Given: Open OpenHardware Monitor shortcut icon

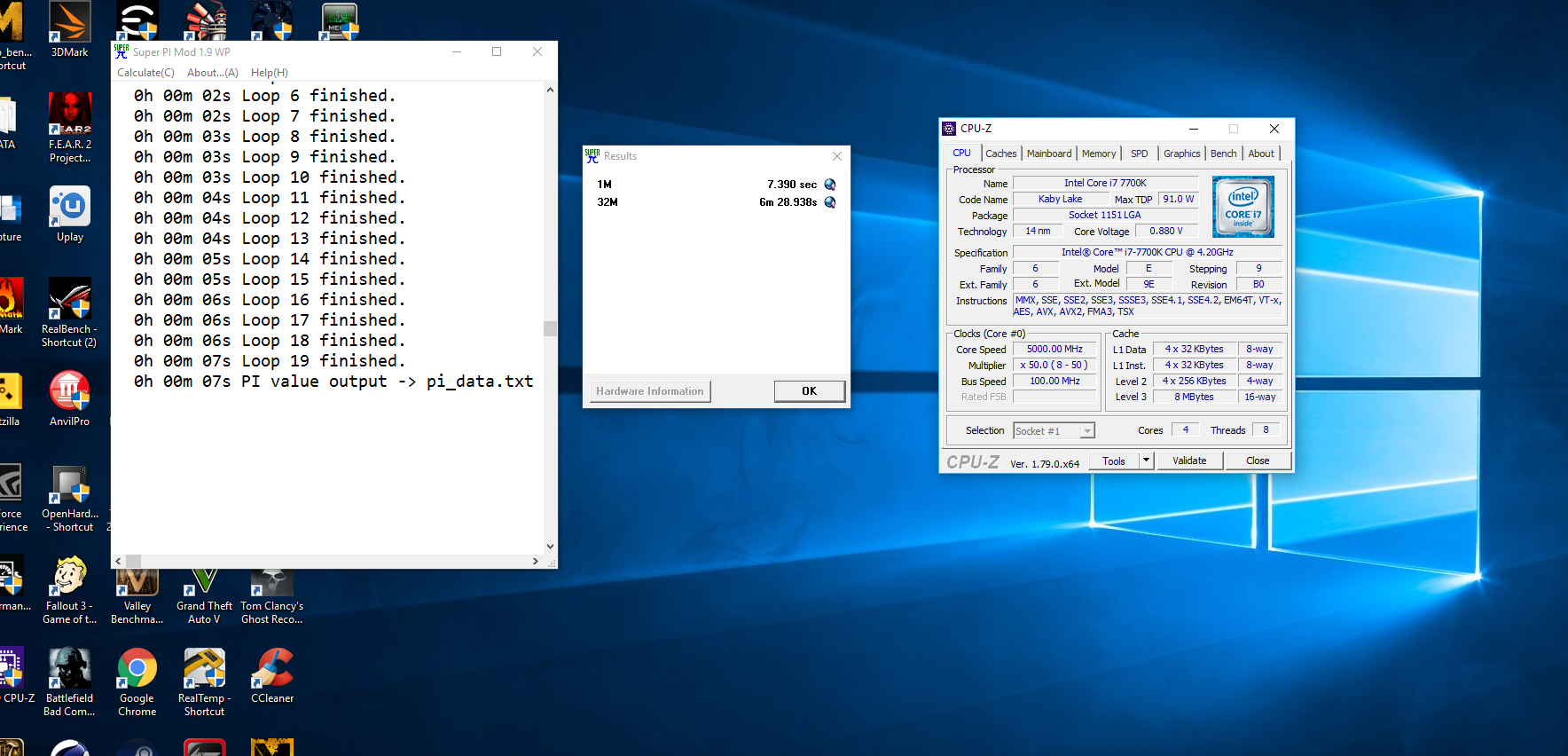Looking at the screenshot, I should click(69, 498).
